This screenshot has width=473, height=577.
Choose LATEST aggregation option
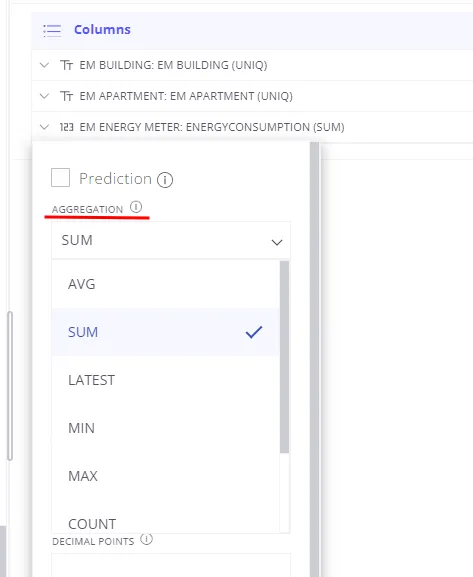tap(166, 380)
